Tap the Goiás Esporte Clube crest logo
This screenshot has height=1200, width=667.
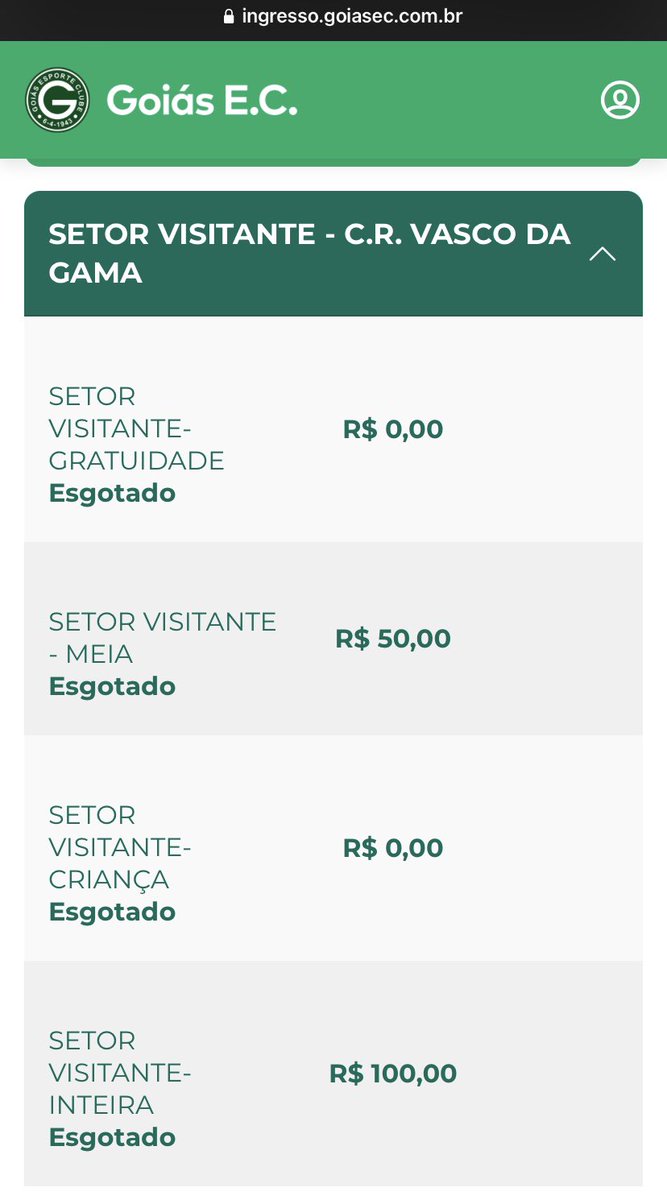tap(57, 100)
